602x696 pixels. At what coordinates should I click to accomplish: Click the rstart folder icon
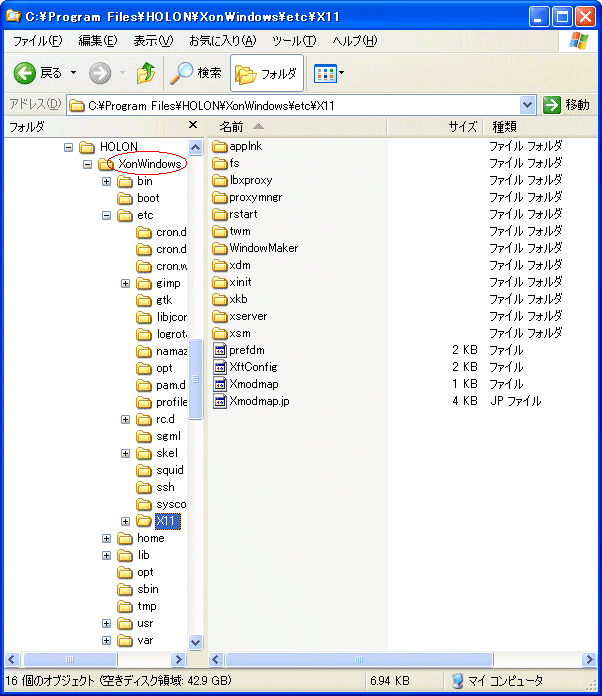tap(220, 214)
